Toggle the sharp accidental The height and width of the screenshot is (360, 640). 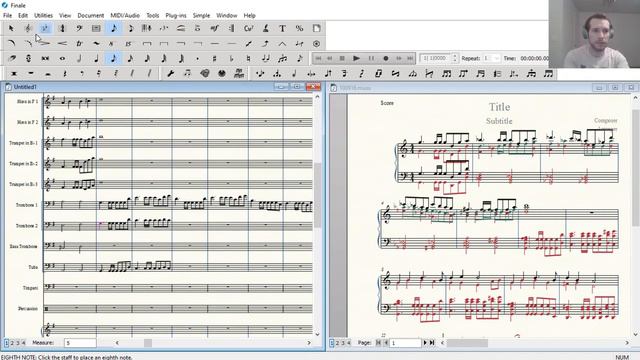pos(215,58)
